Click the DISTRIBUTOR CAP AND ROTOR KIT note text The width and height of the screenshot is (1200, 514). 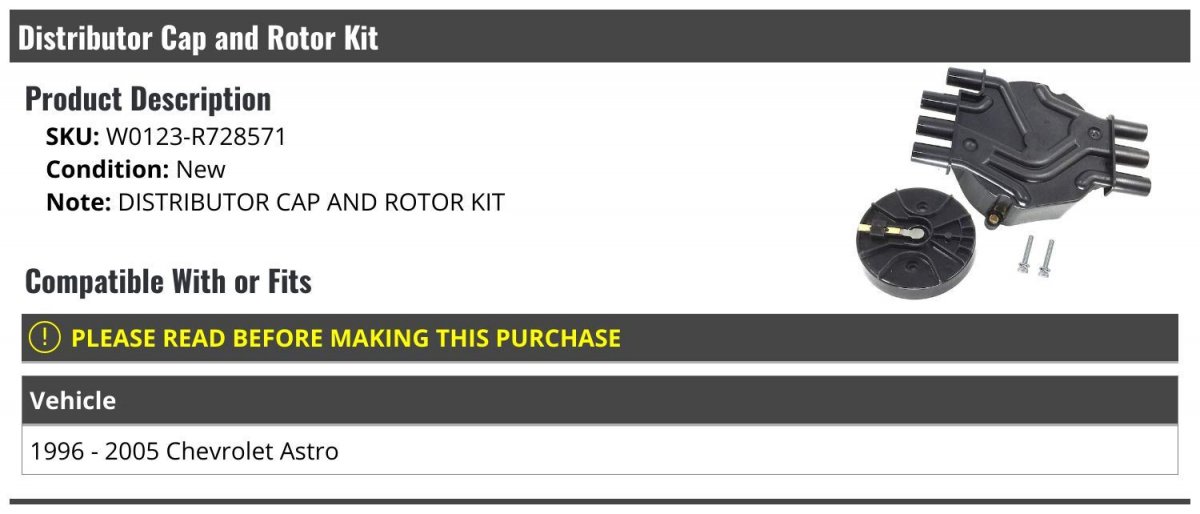coord(311,202)
